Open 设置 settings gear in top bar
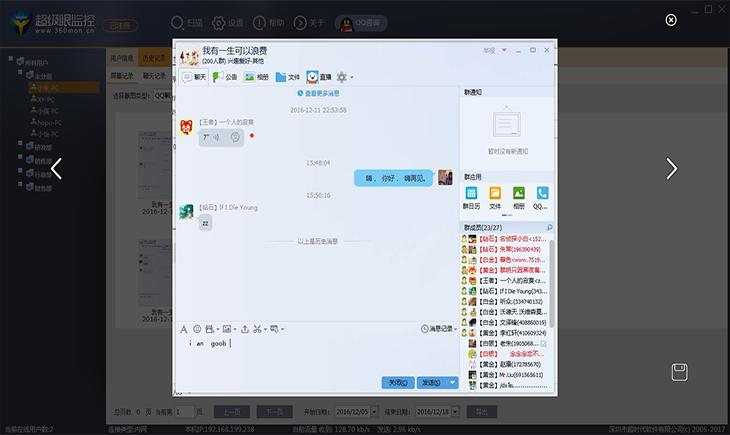The image size is (730, 435). click(219, 22)
